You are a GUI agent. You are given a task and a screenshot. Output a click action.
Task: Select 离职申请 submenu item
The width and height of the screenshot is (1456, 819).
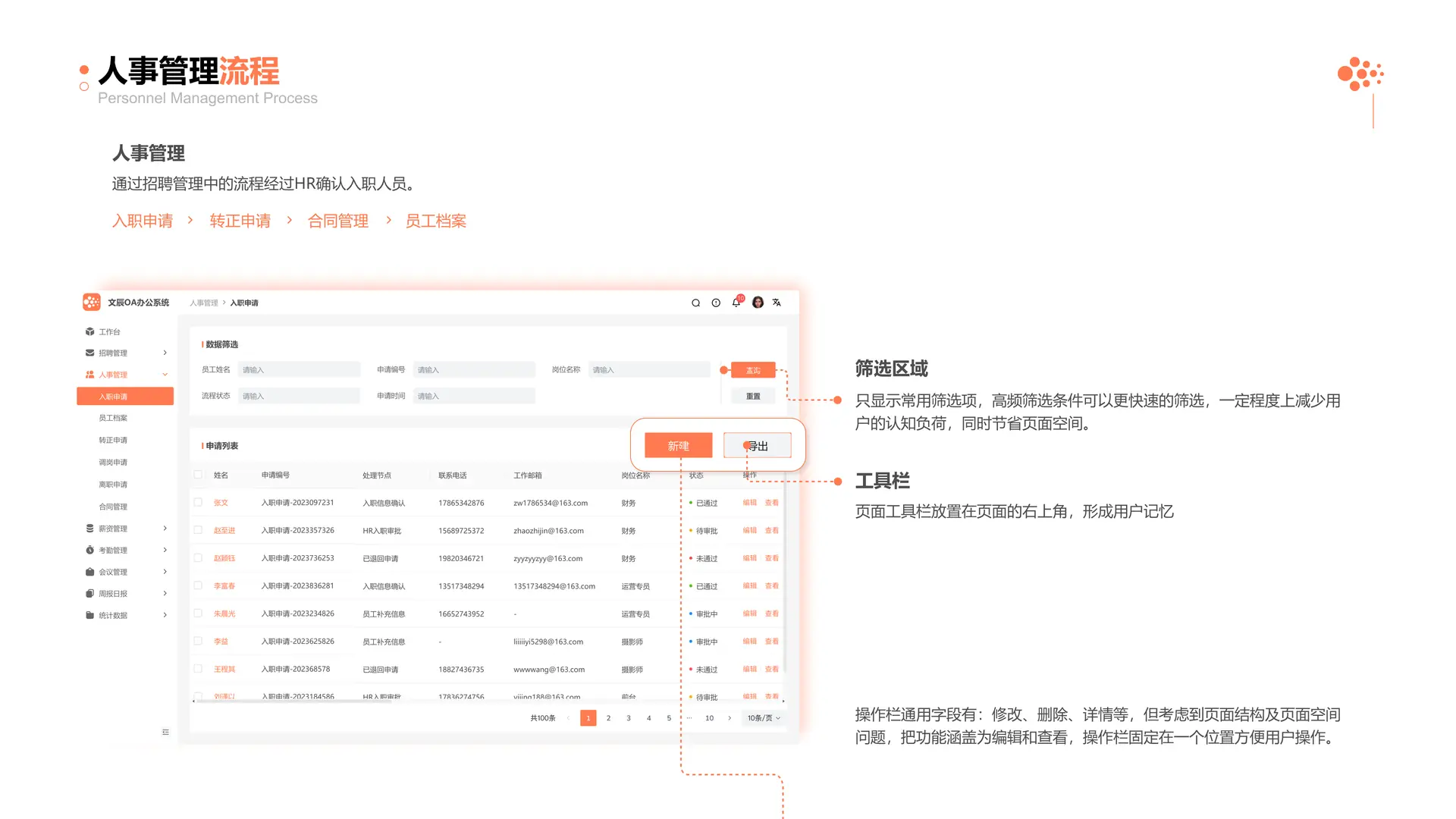tap(113, 485)
